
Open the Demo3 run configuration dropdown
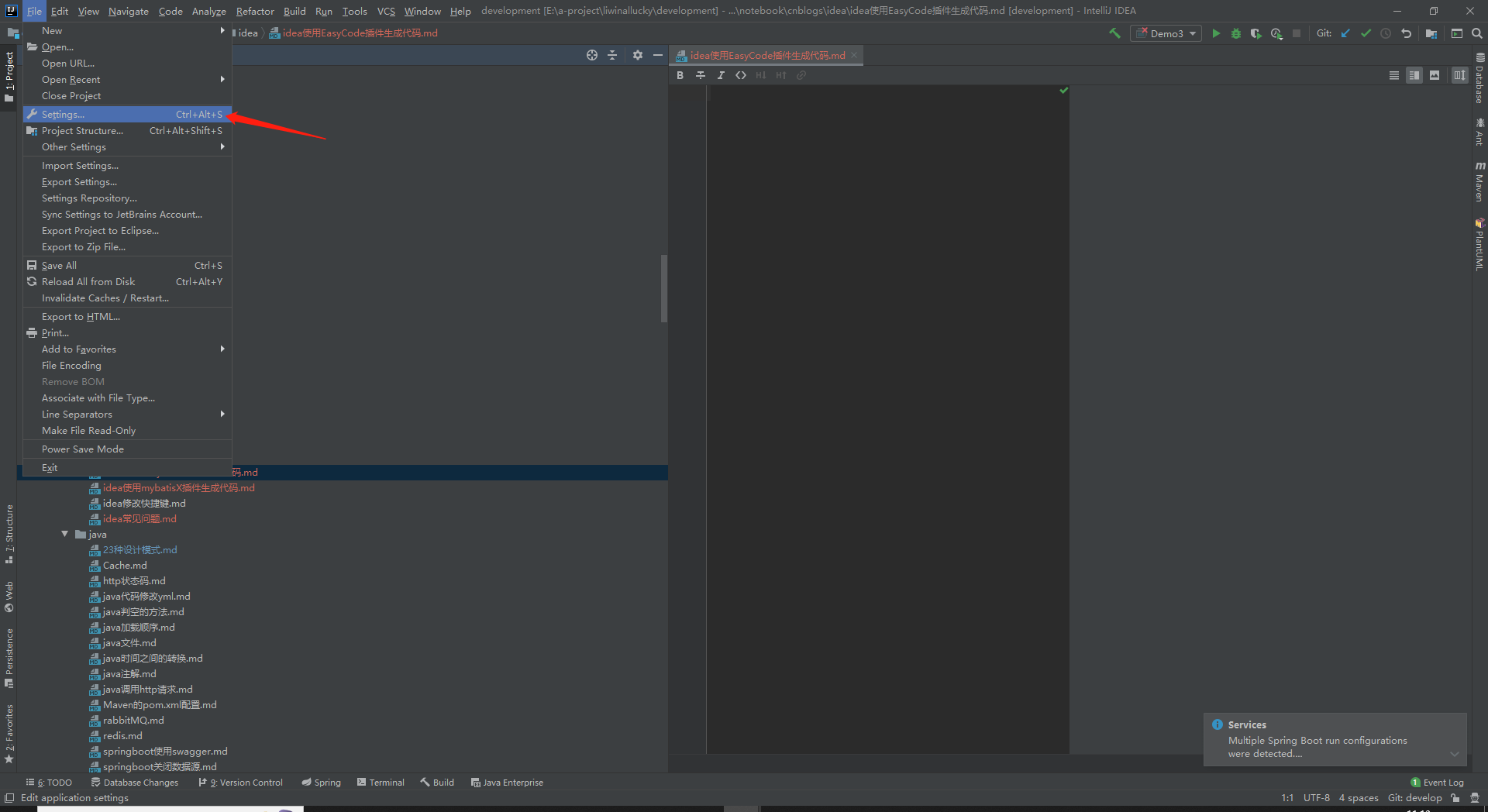(1166, 33)
